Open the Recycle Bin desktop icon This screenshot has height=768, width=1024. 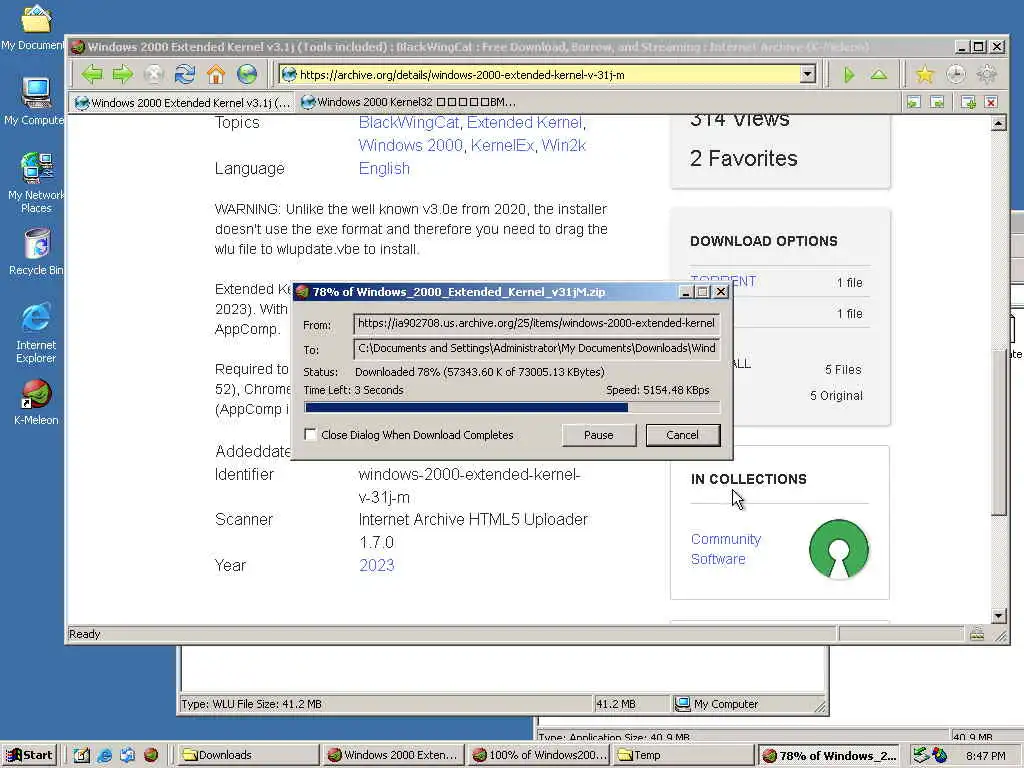(37, 252)
